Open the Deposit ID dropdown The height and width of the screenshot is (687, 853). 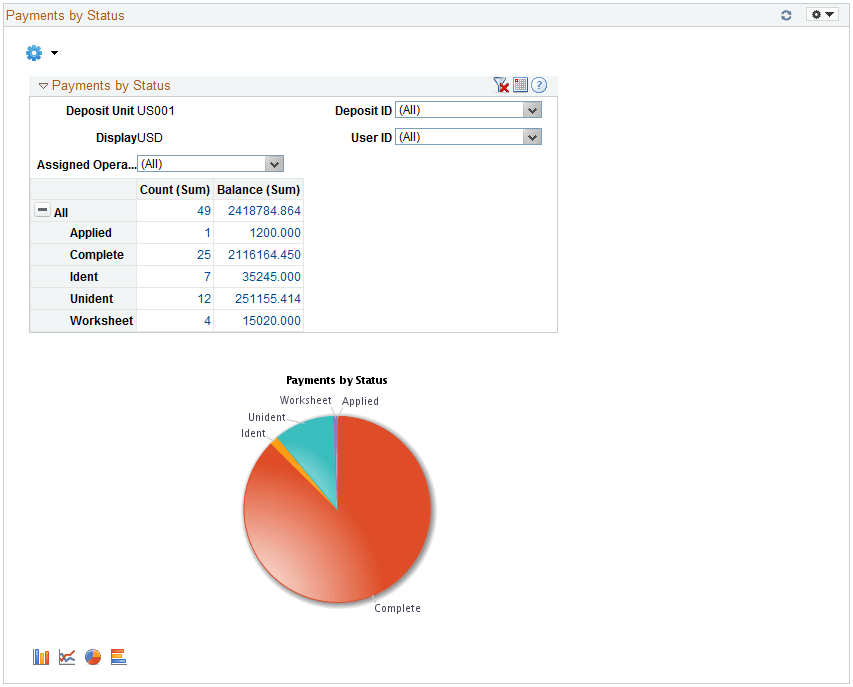(x=533, y=110)
